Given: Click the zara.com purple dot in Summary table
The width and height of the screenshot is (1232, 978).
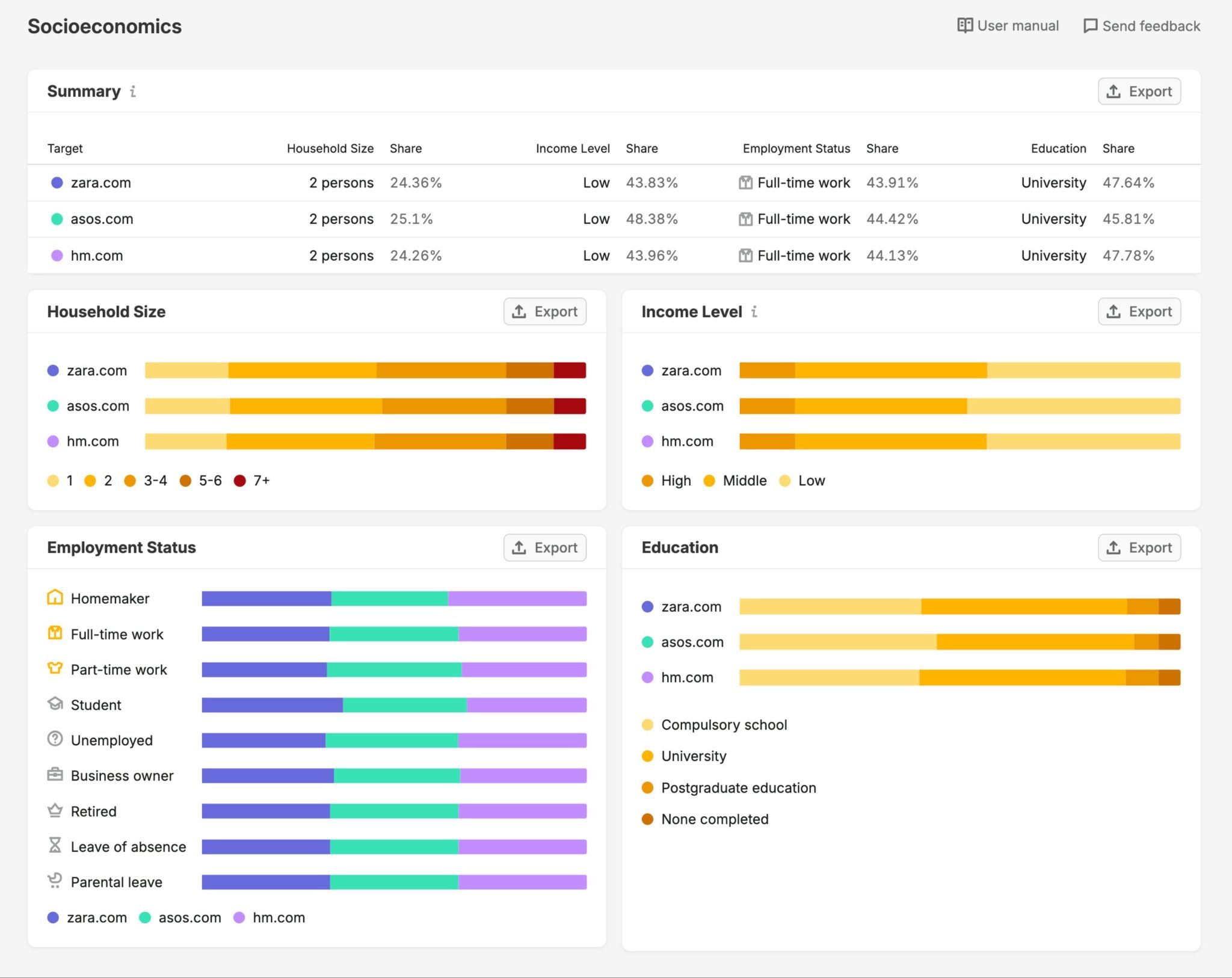Looking at the screenshot, I should (57, 183).
